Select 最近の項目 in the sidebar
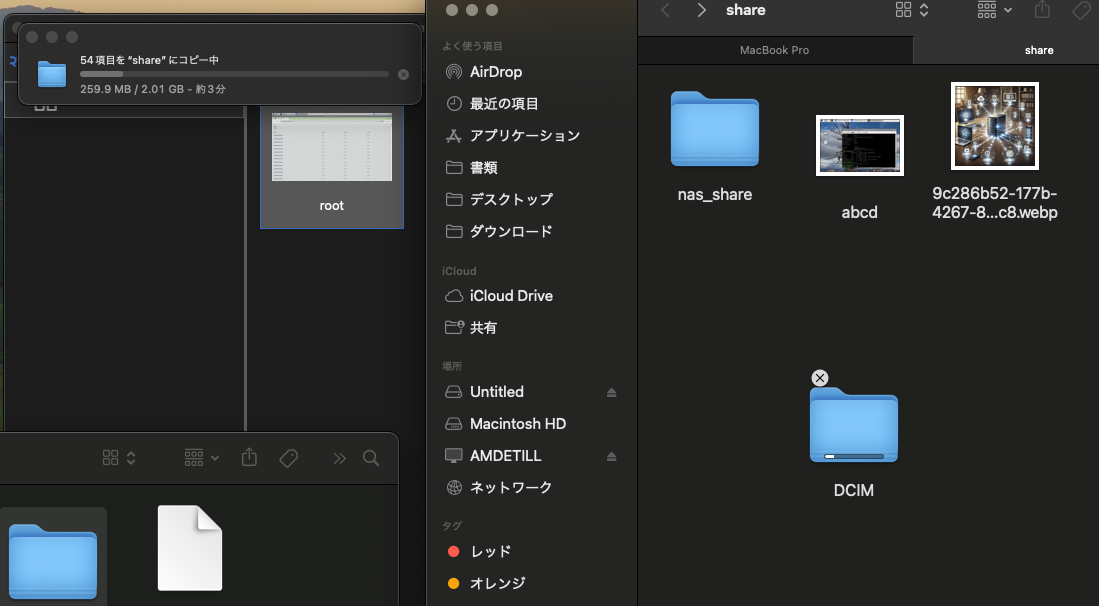Viewport: 1099px width, 606px height. [504, 104]
